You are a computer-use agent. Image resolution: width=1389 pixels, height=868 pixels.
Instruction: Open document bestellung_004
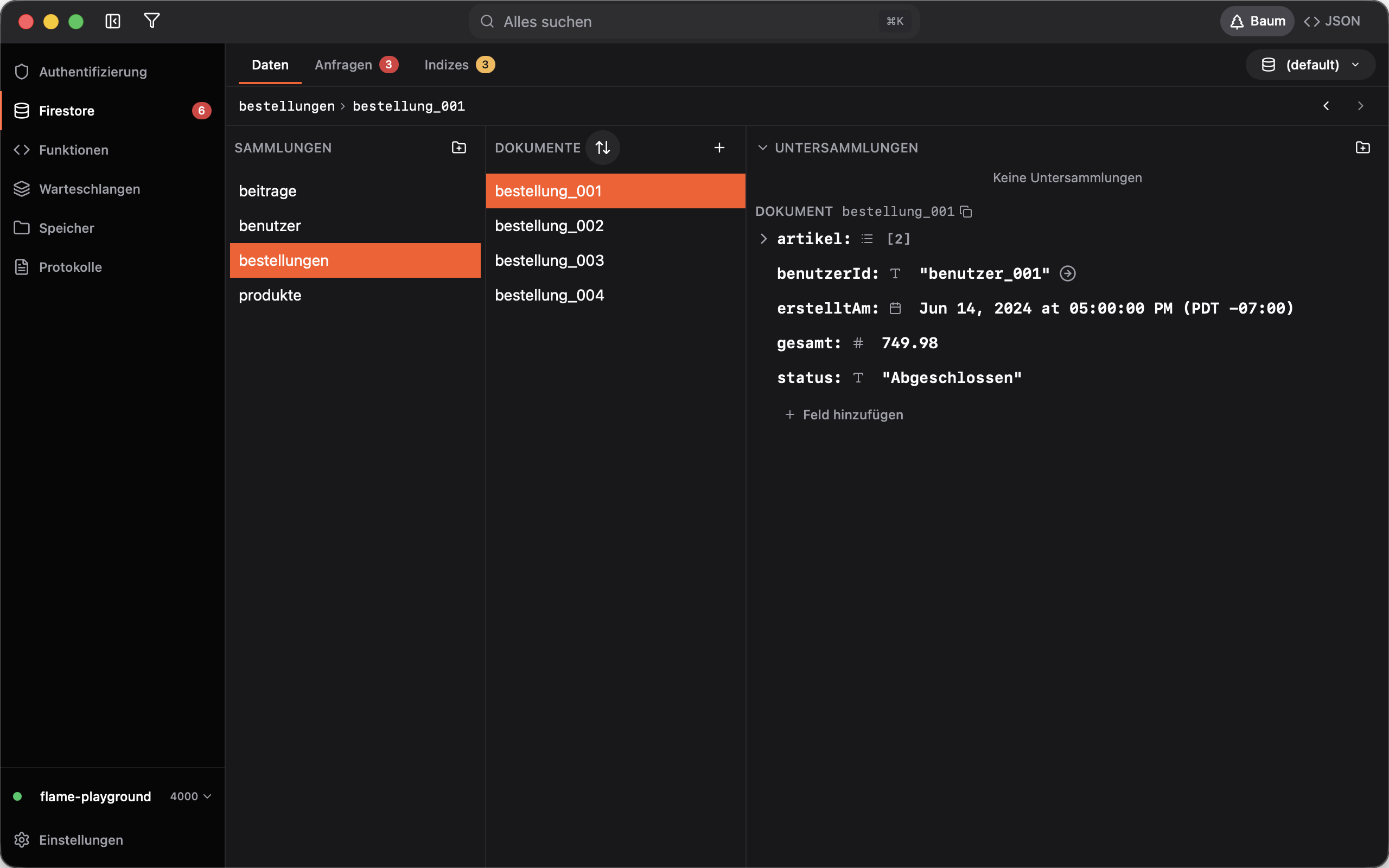(x=615, y=295)
